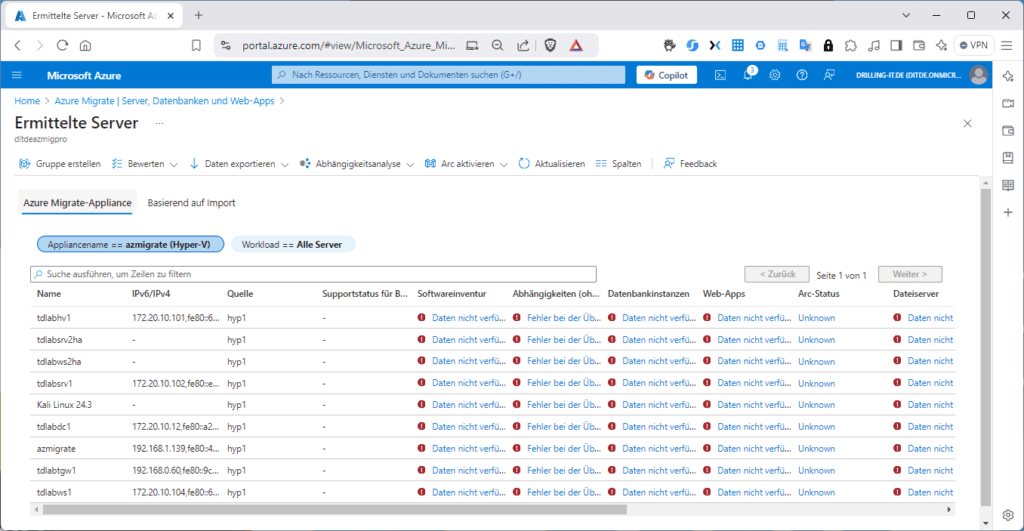Viewport: 1024px width, 531px height.
Task: Open the Azure portal hamburger menu
Action: click(17, 75)
